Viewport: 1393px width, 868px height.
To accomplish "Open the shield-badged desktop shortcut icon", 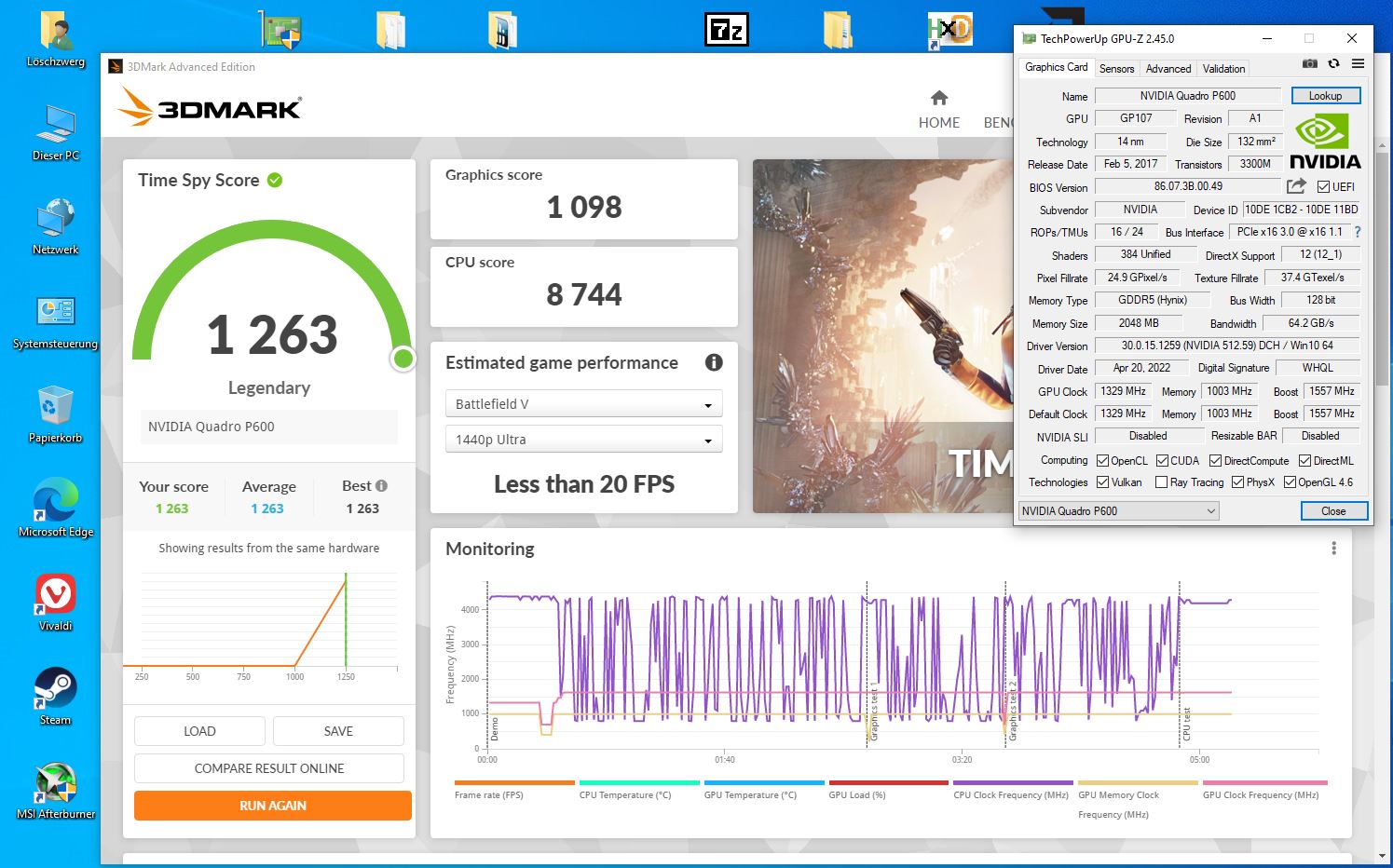I will point(280,30).
